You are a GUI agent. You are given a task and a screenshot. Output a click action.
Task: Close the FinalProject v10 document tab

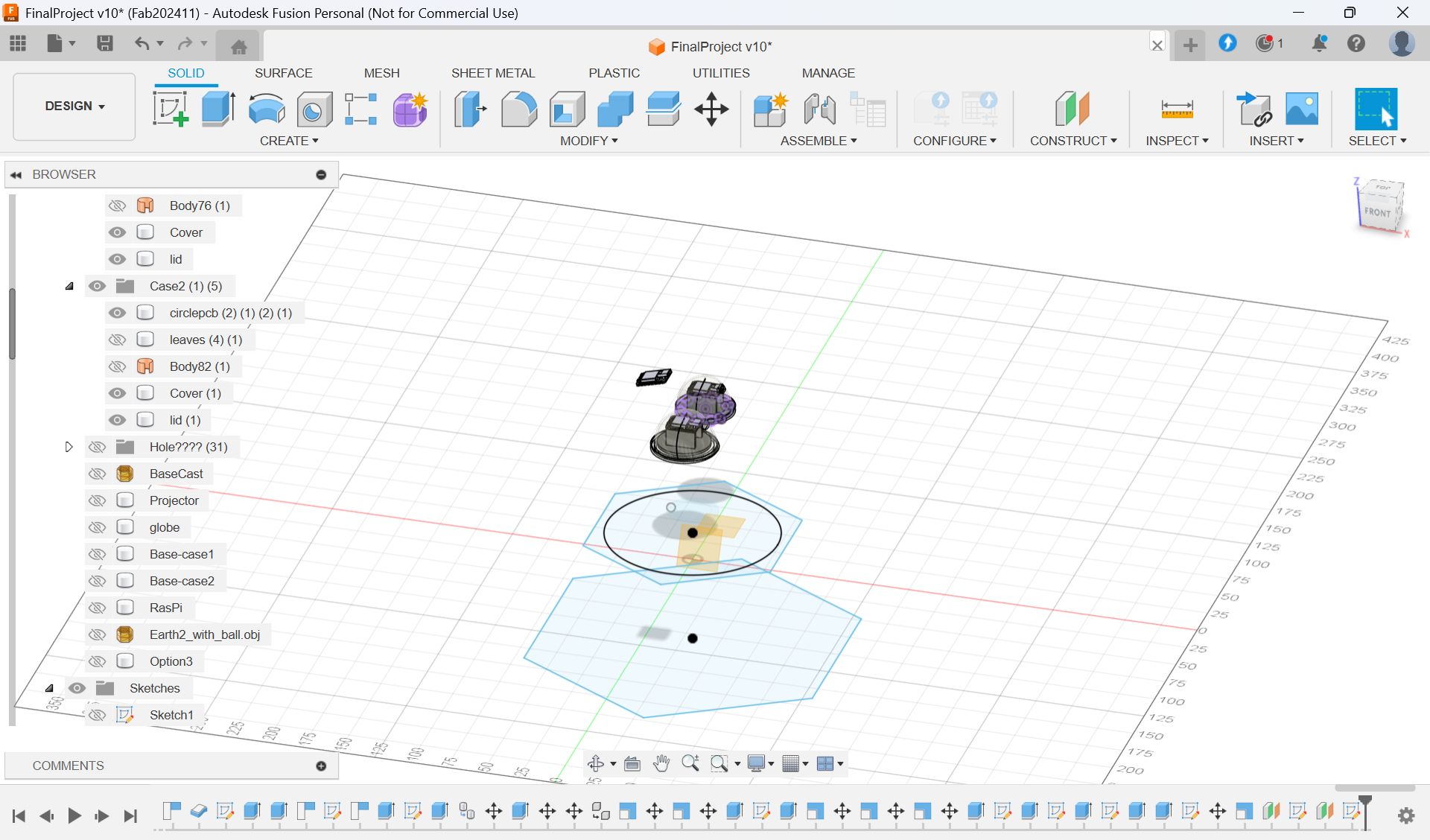tap(1157, 45)
